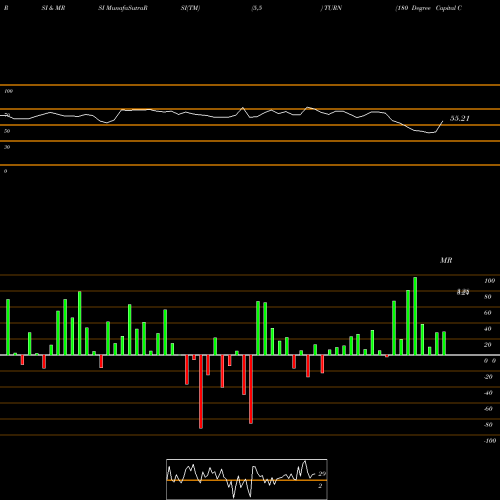
Task: Open the mini oscillator thumbnail chart at bottom
Action: click(247, 479)
